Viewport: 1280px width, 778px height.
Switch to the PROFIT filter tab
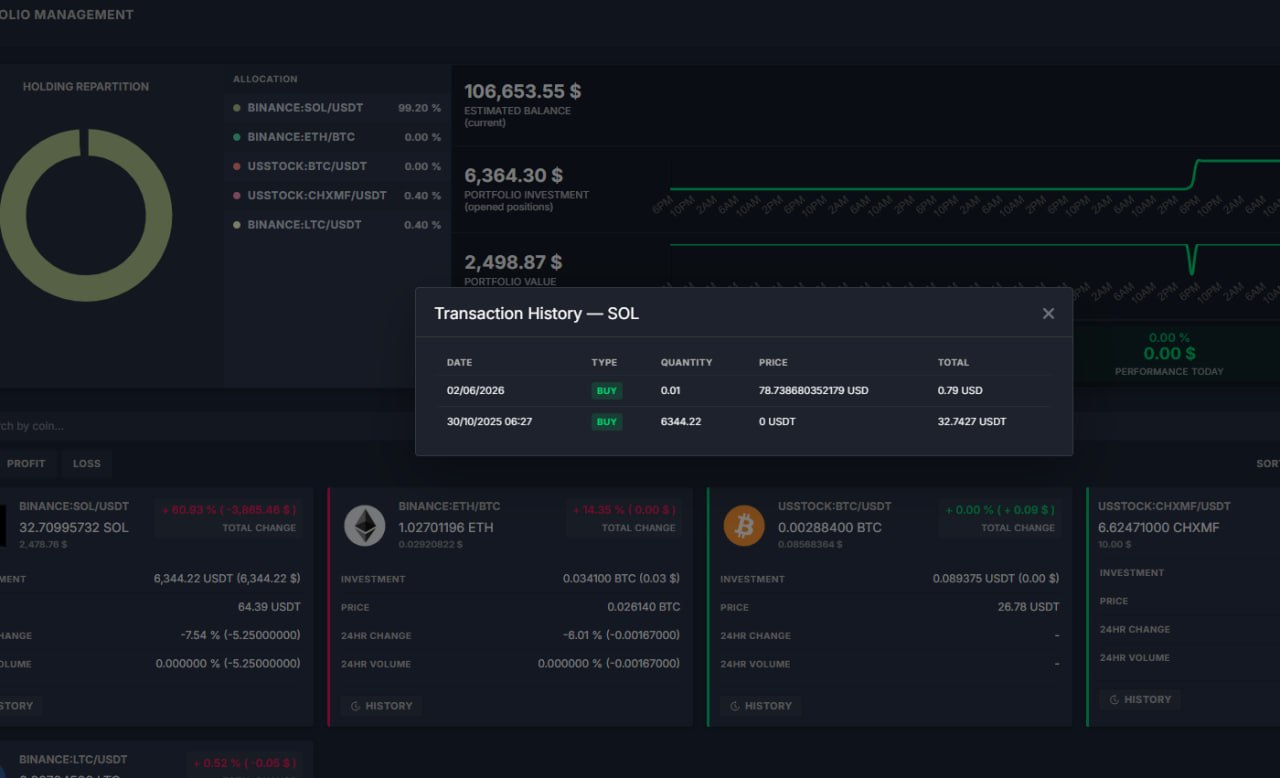click(x=26, y=464)
